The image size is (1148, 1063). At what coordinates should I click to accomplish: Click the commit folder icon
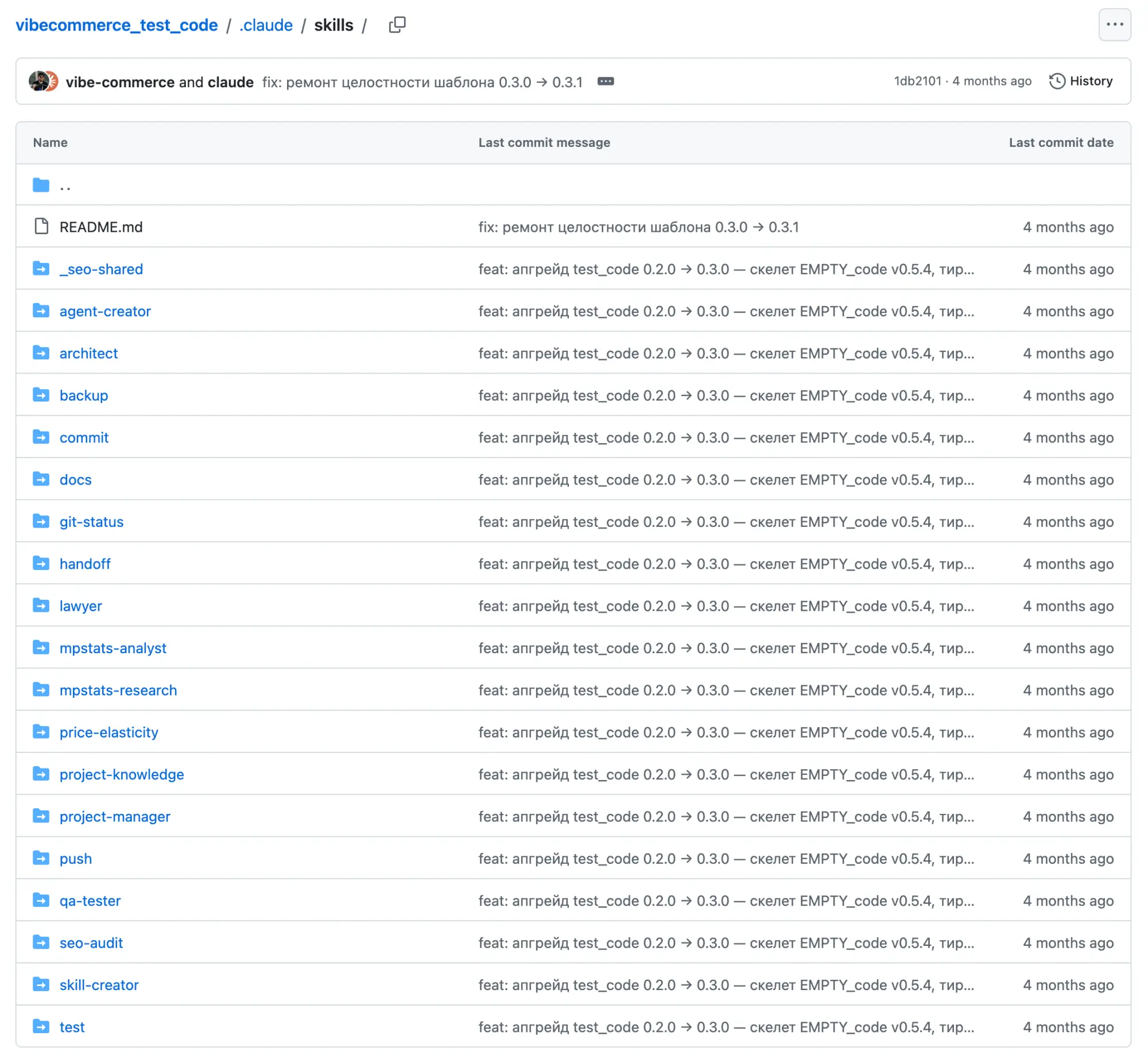41,437
